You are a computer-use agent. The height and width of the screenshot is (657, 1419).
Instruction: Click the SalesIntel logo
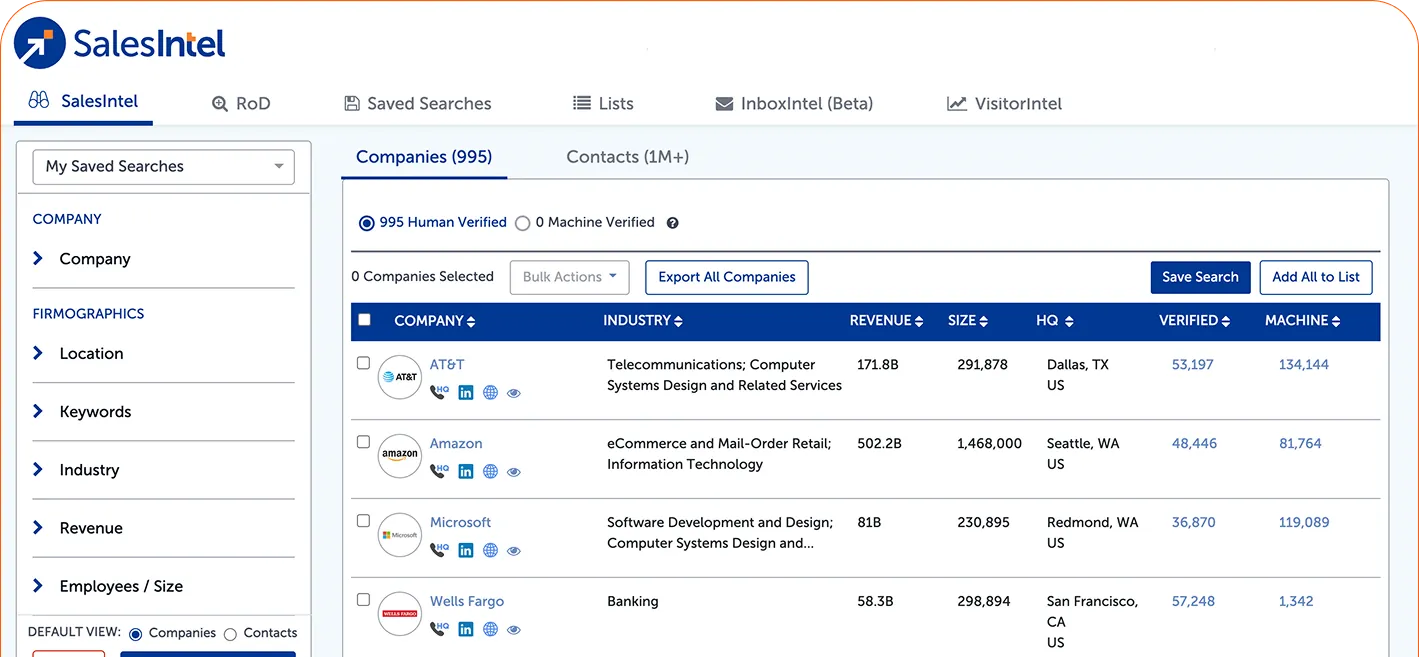tap(118, 43)
